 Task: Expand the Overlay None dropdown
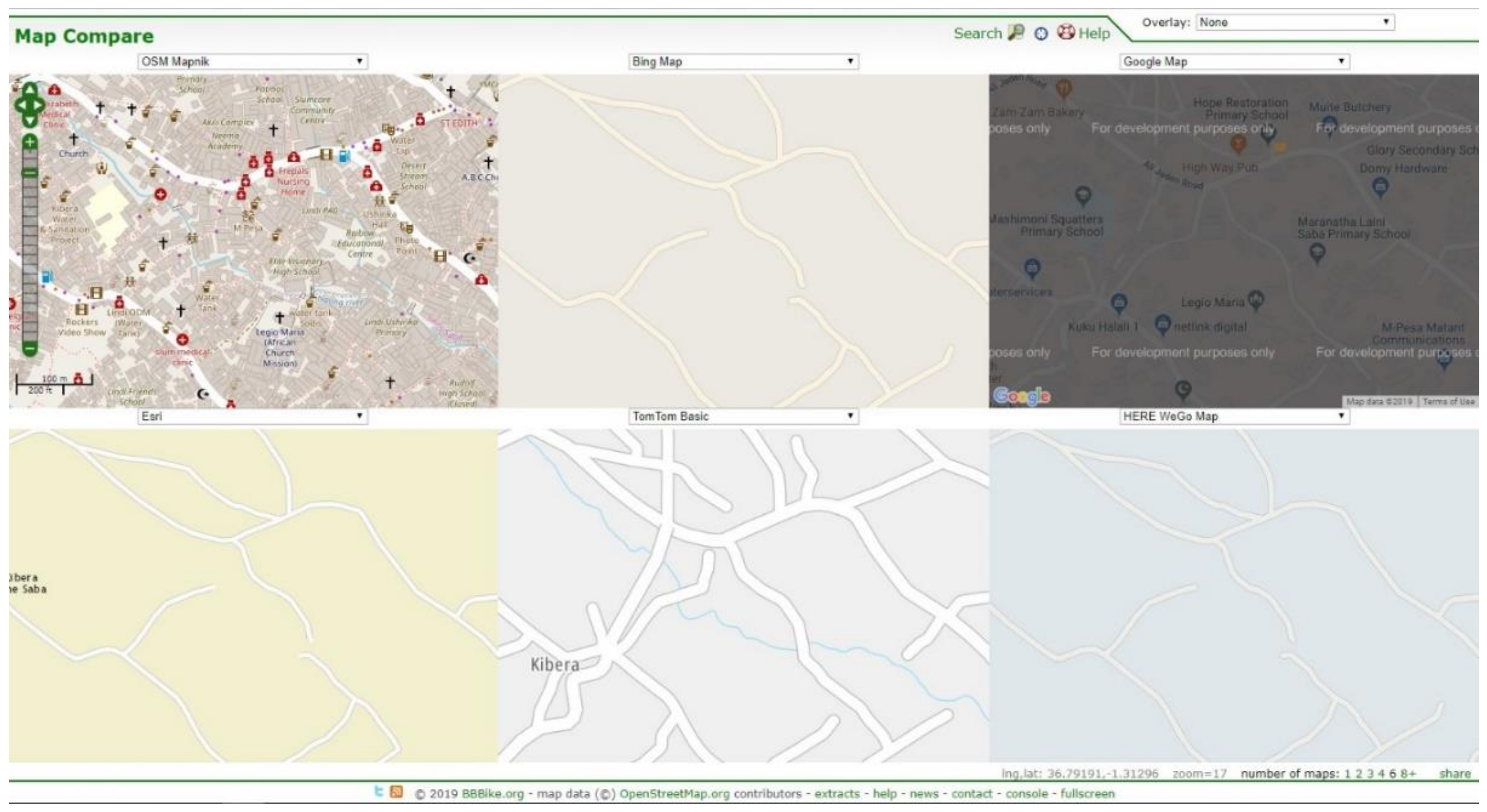[1295, 23]
